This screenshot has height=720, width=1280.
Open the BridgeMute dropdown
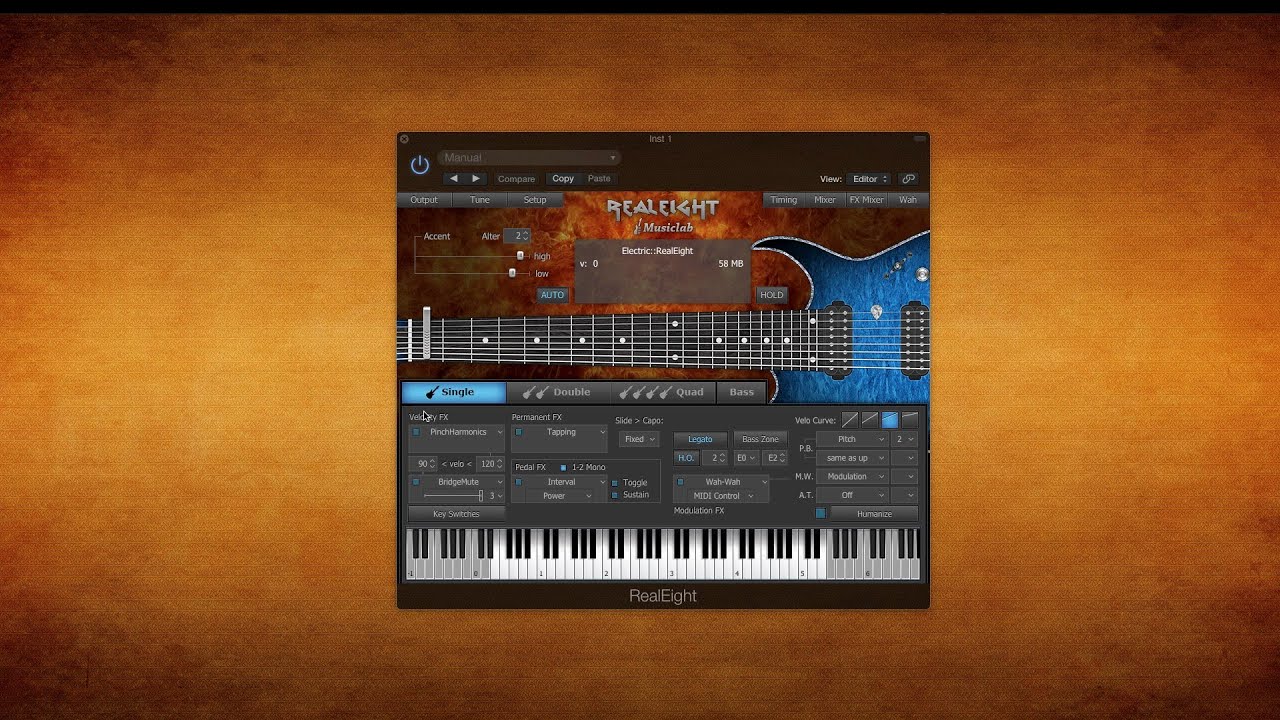(463, 482)
